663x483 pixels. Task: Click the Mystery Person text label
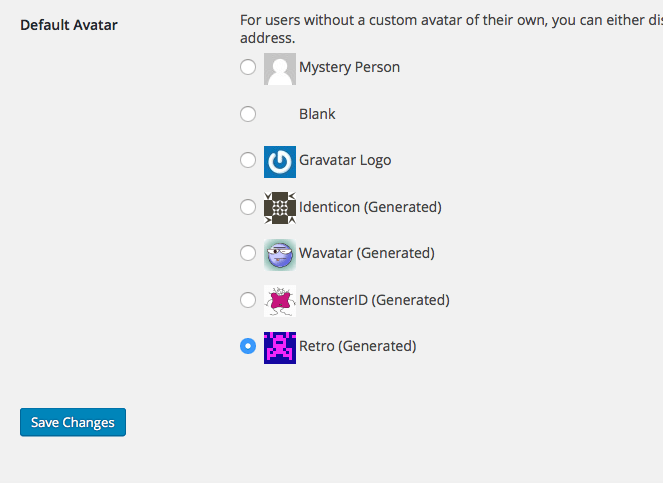[349, 67]
